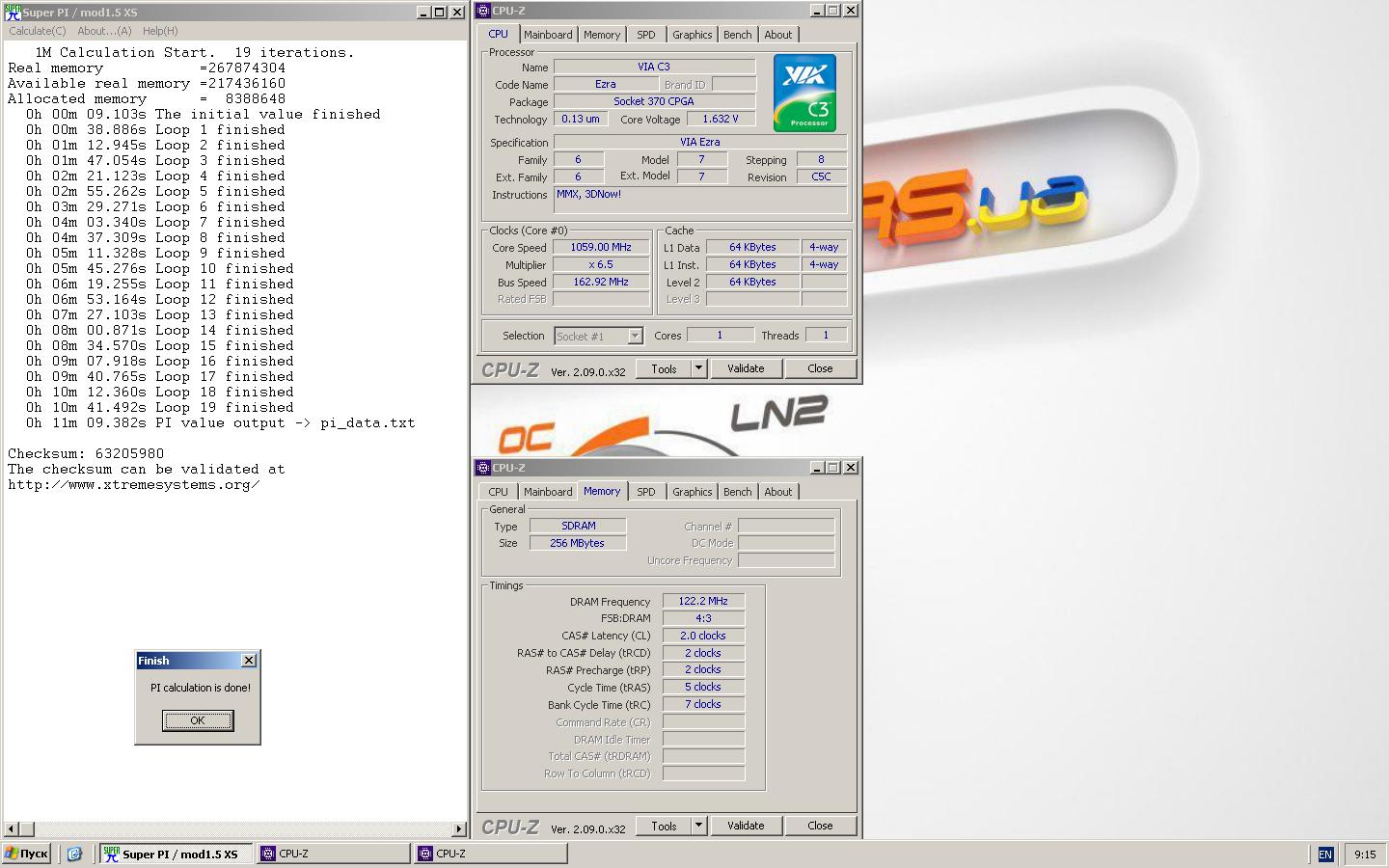Select SPD tab in top CPU-Z window

646,35
